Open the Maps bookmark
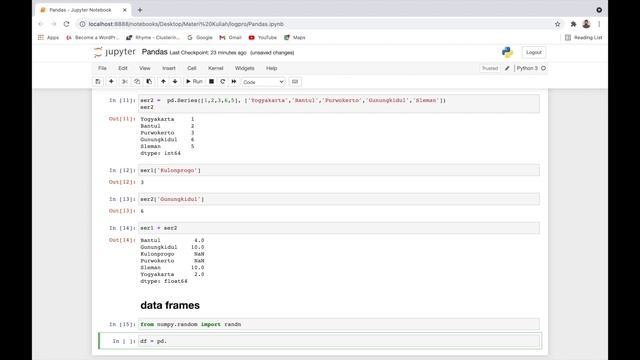 tap(295, 38)
